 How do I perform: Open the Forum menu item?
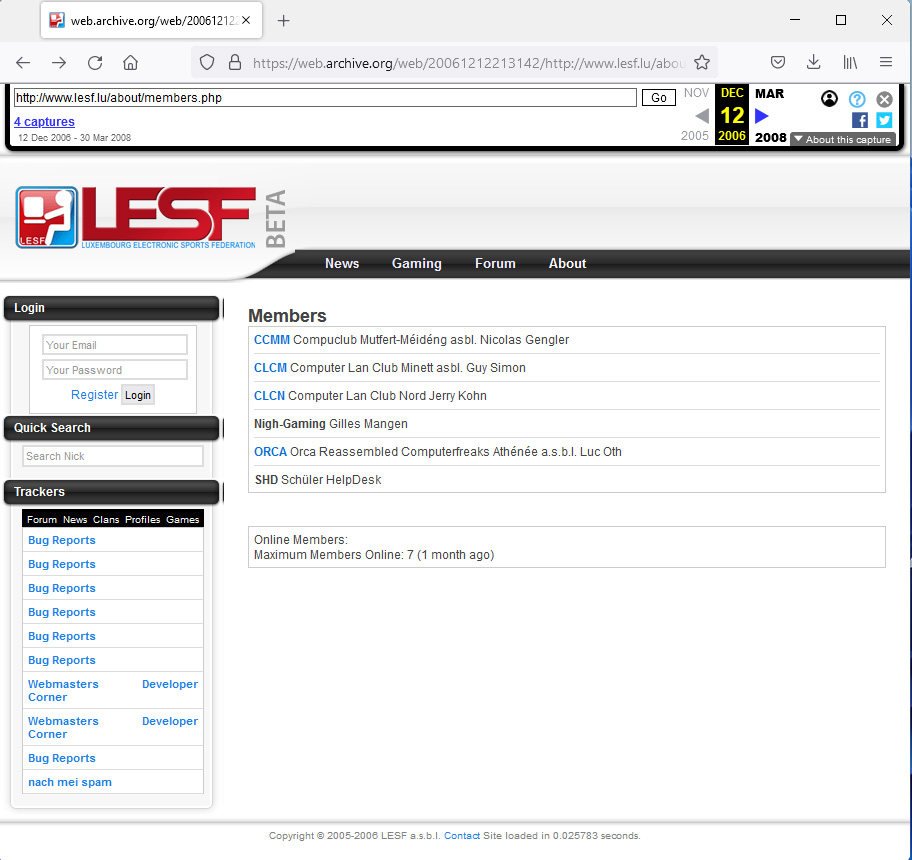[x=495, y=263]
